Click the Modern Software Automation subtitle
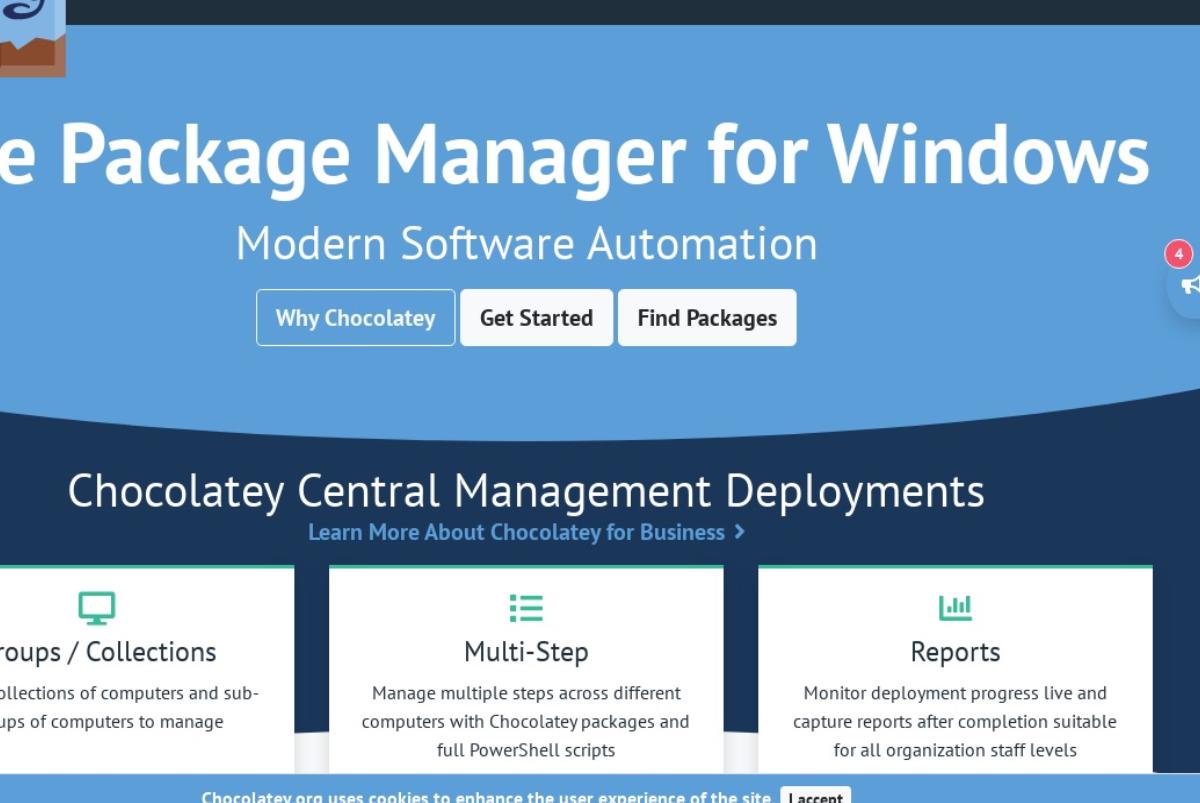 pos(526,243)
